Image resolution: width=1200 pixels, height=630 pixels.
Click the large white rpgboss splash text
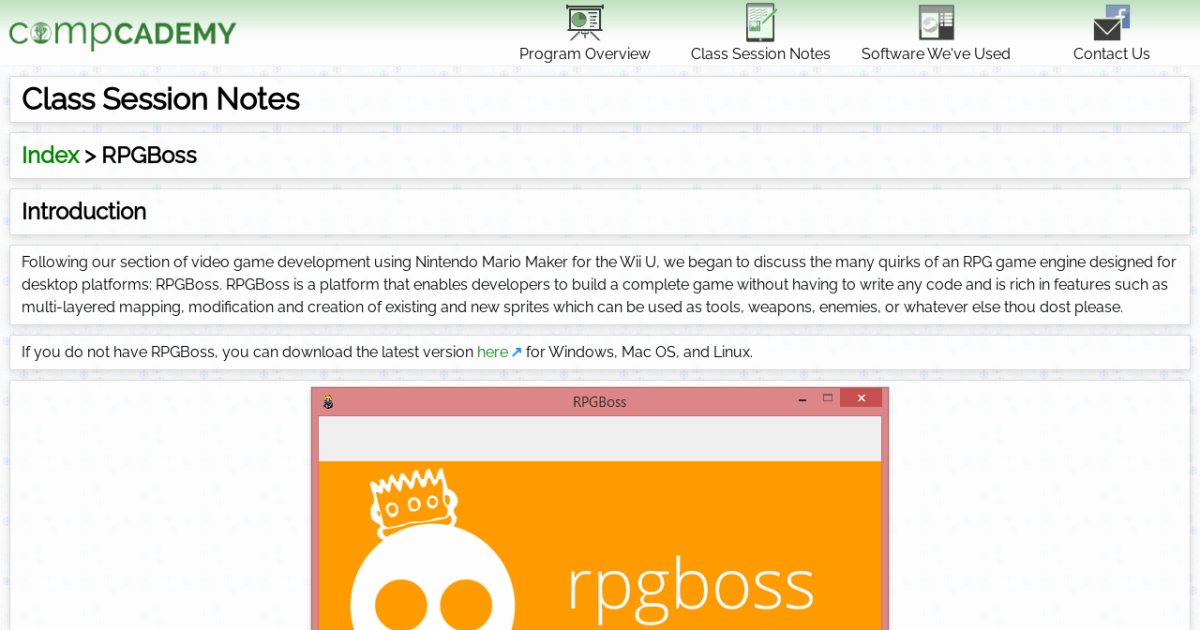pos(690,585)
